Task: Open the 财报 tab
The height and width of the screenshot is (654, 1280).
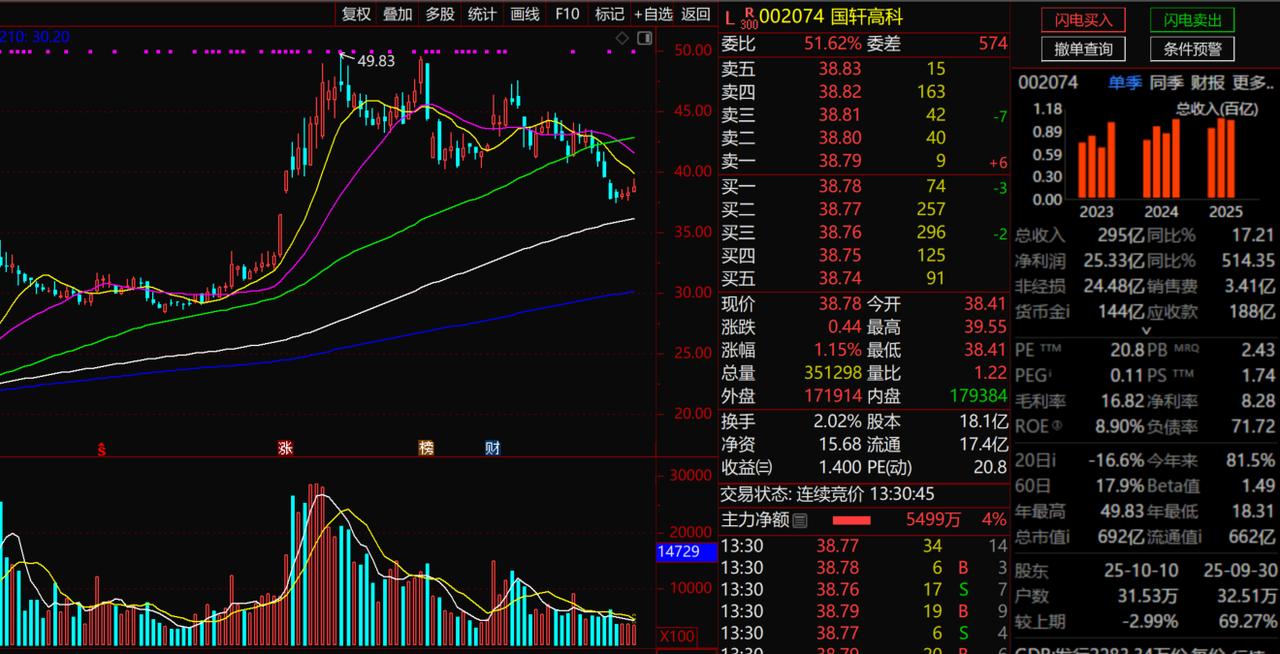Action: [x=1208, y=82]
